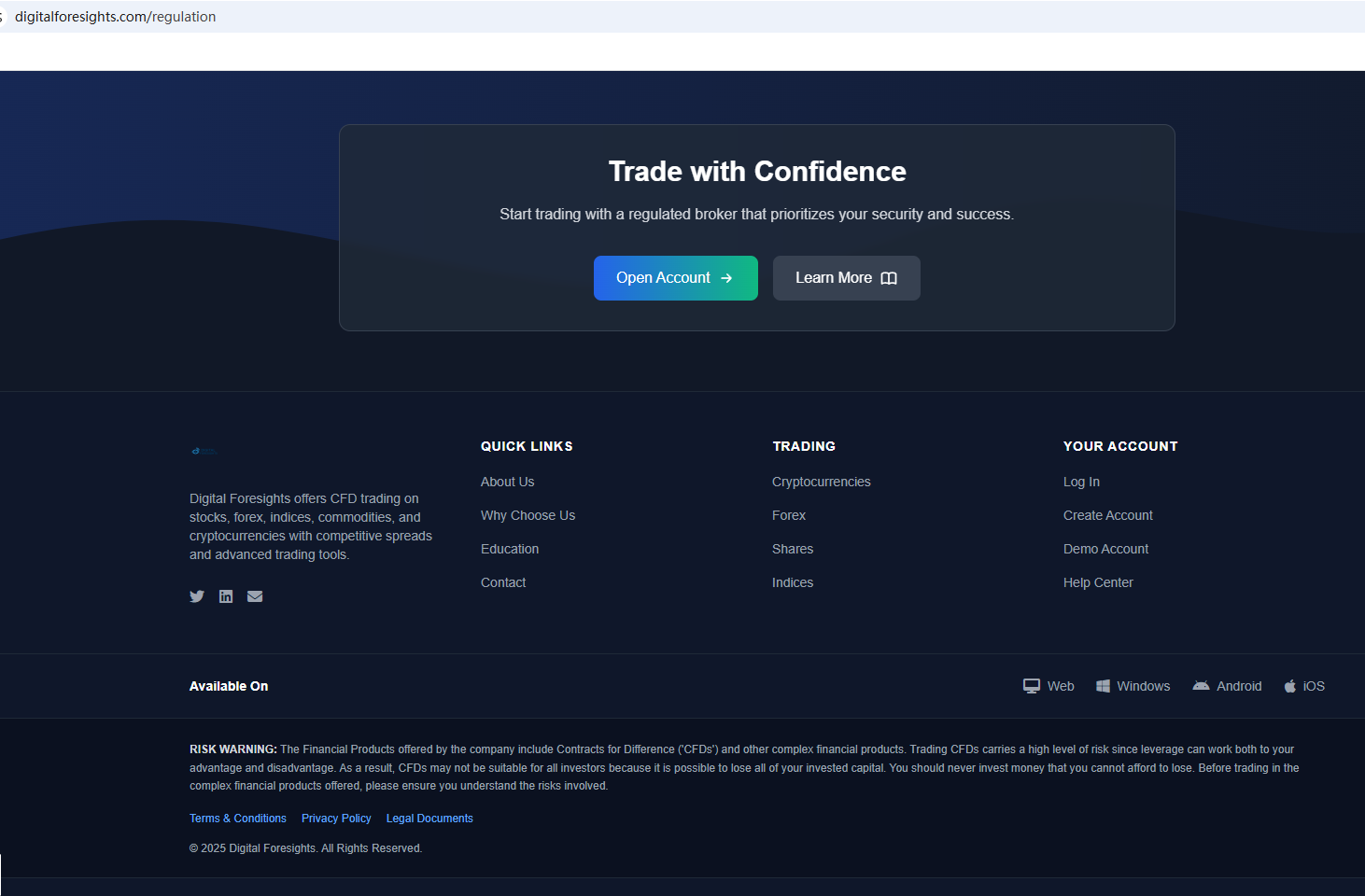Click the Learn More button
The height and width of the screenshot is (896, 1365).
click(x=847, y=278)
